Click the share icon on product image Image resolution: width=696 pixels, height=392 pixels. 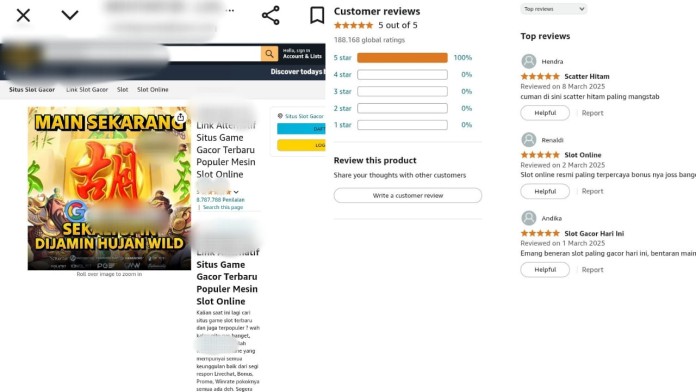180,117
